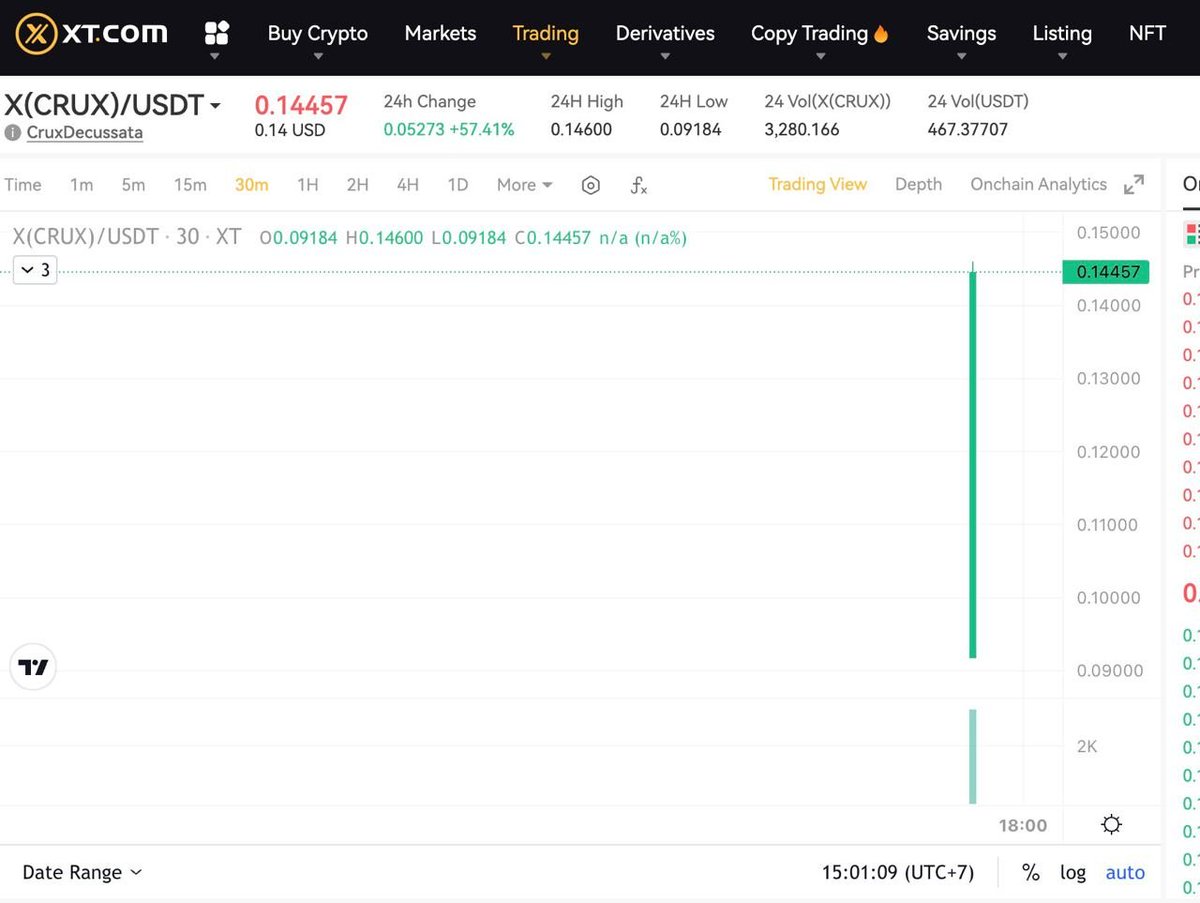Image resolution: width=1200 pixels, height=903 pixels.
Task: Click the 24H Low value 0.09184
Action: point(690,129)
